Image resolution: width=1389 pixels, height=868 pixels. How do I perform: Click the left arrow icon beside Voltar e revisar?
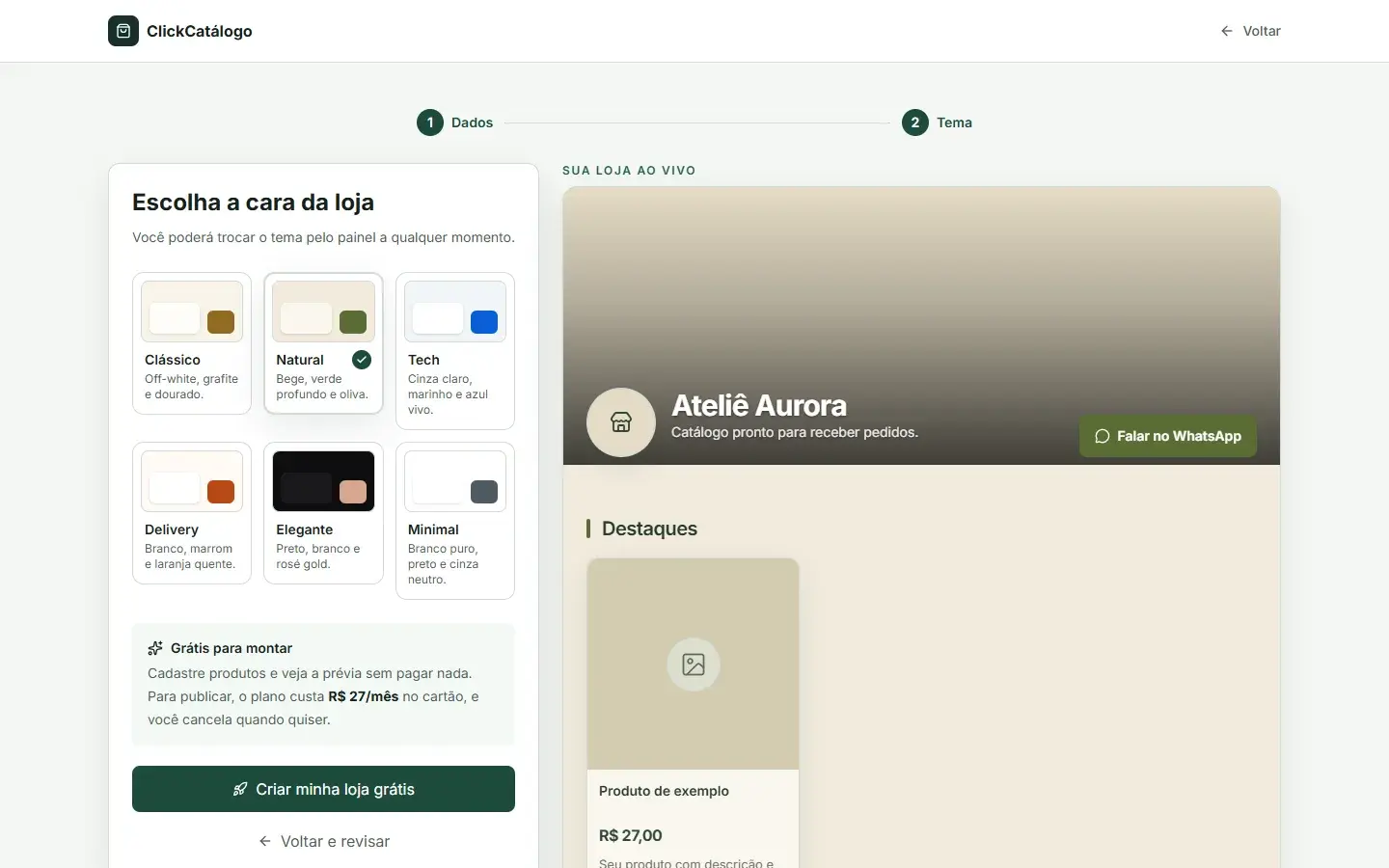[265, 841]
